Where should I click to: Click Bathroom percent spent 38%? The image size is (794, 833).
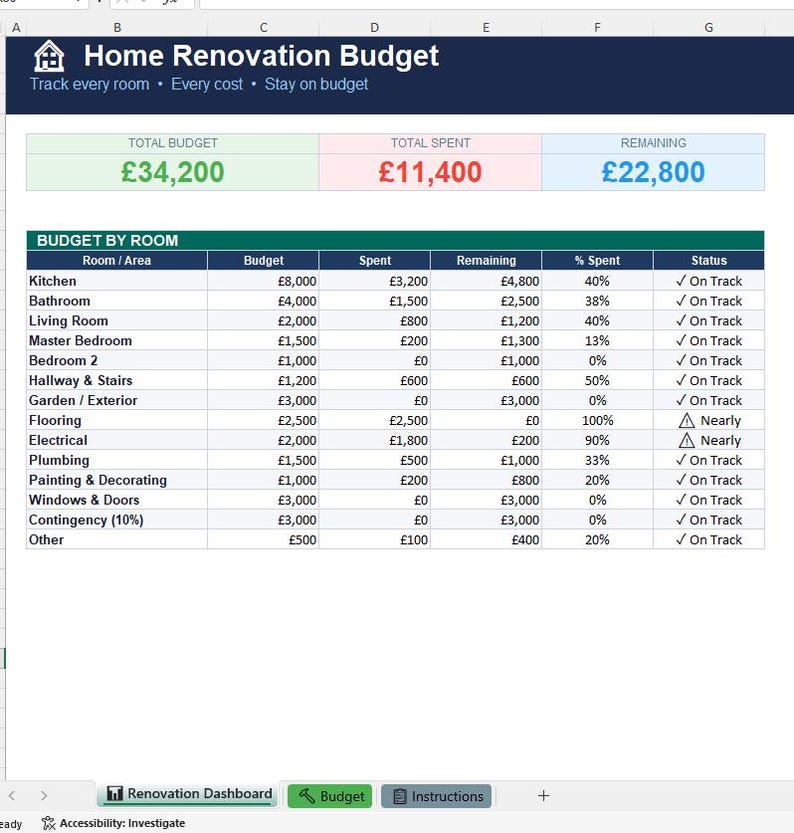[597, 301]
